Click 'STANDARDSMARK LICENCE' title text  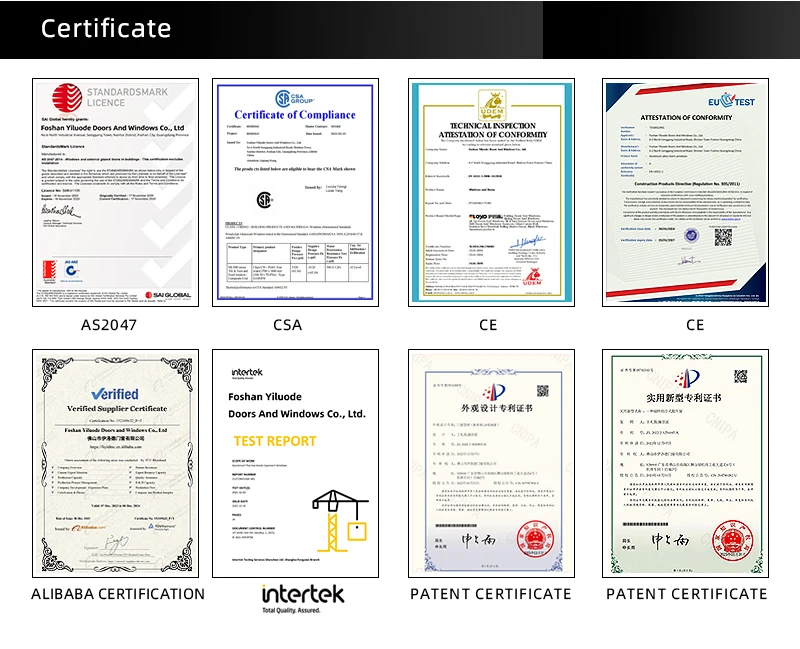pyautogui.click(x=127, y=97)
